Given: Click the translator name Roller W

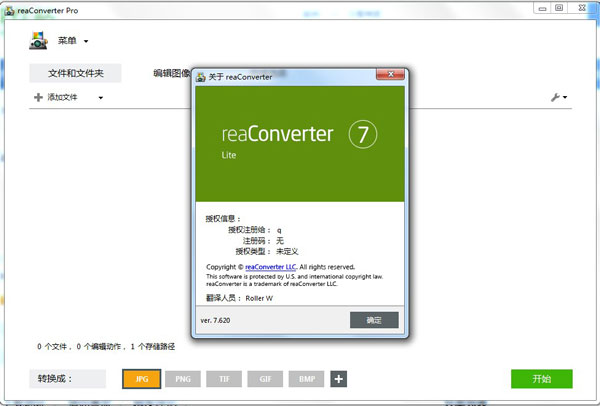Looking at the screenshot, I should coord(259,298).
